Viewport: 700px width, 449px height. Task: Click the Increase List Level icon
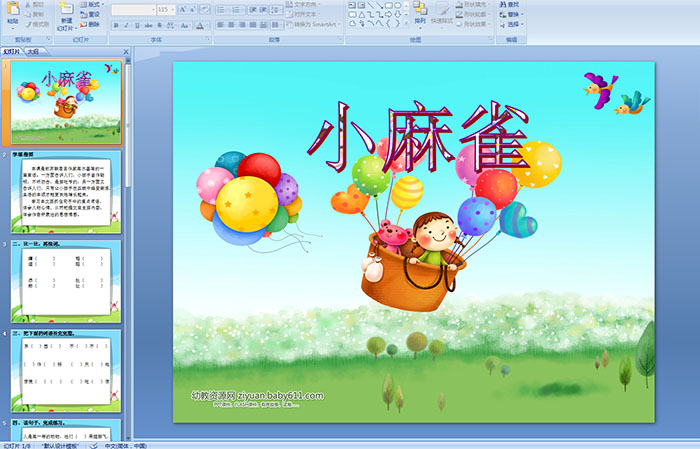(x=263, y=10)
